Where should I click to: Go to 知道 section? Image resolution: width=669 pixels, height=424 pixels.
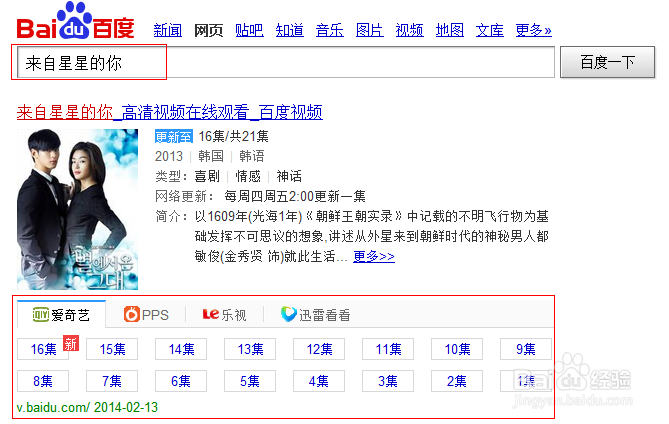pos(290,30)
